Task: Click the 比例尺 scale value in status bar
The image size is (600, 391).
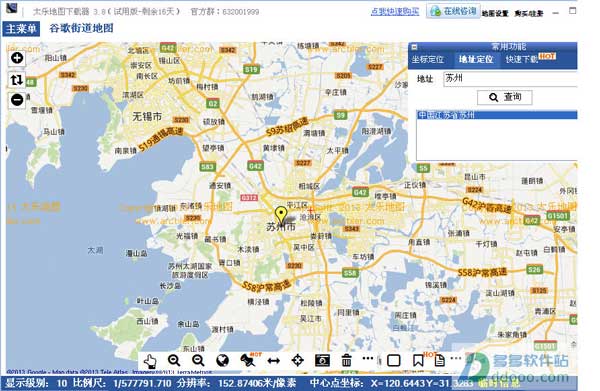Action: point(122,383)
